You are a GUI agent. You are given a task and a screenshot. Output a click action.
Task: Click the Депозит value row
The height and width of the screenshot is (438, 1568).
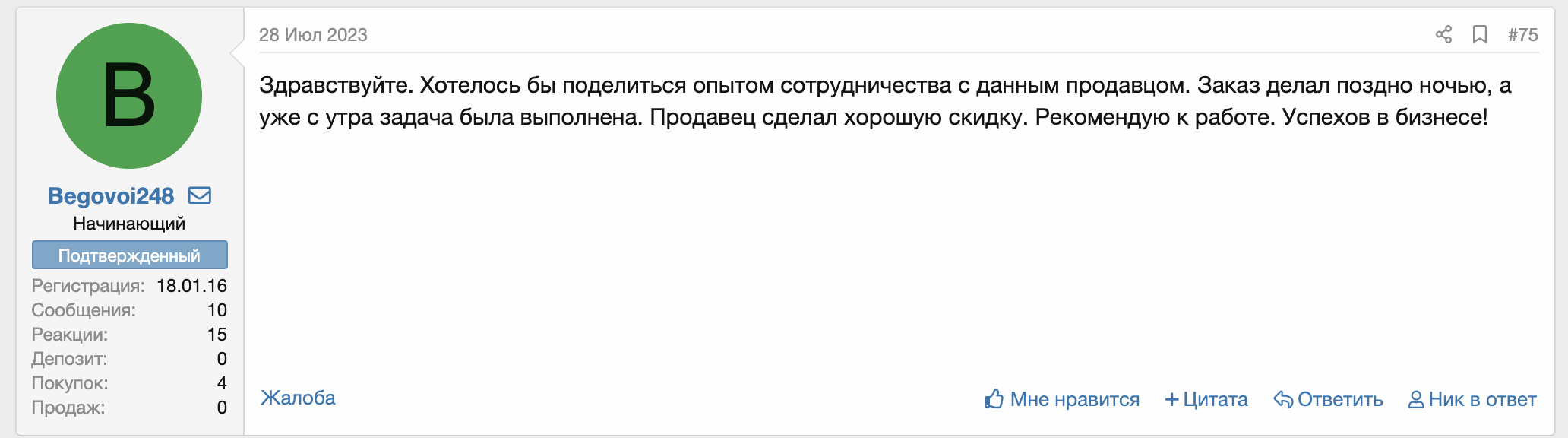(x=129, y=359)
